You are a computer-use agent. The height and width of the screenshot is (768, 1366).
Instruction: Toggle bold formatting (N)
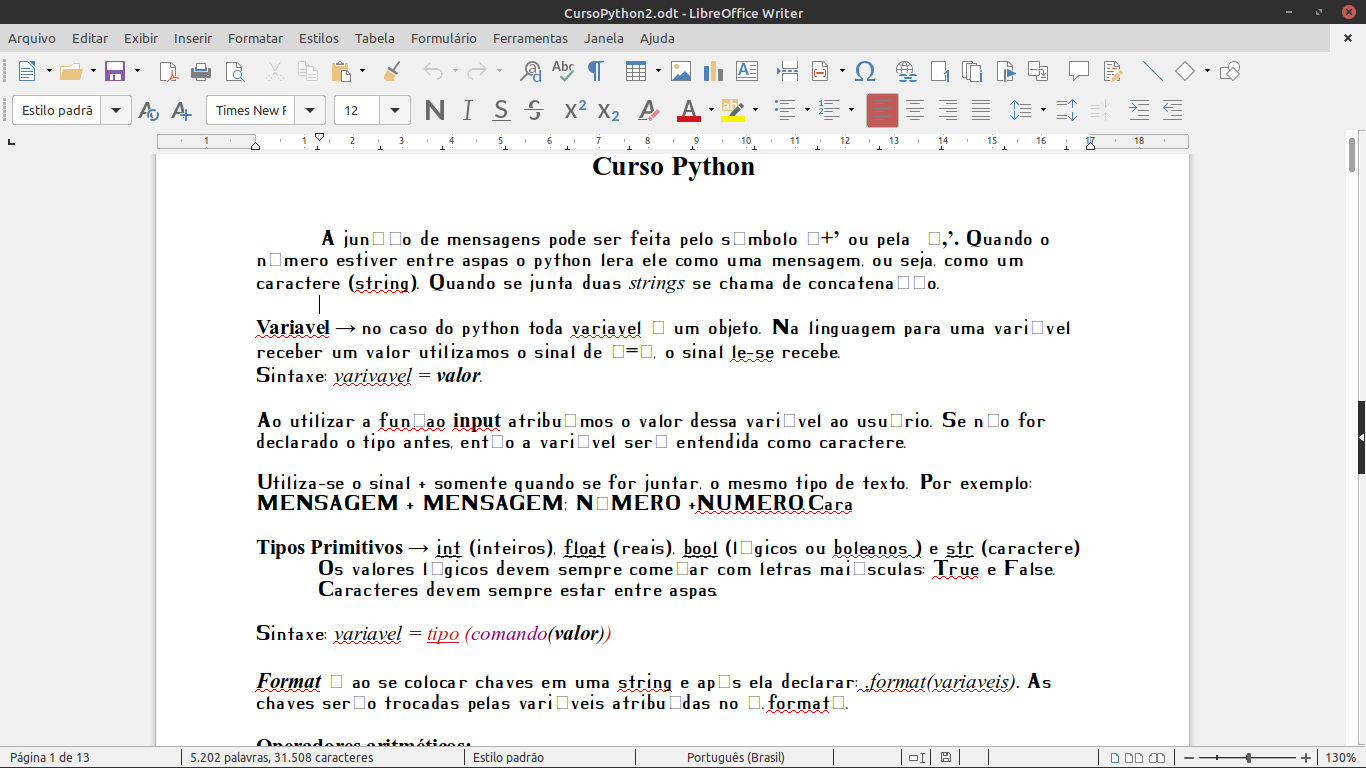pos(435,110)
